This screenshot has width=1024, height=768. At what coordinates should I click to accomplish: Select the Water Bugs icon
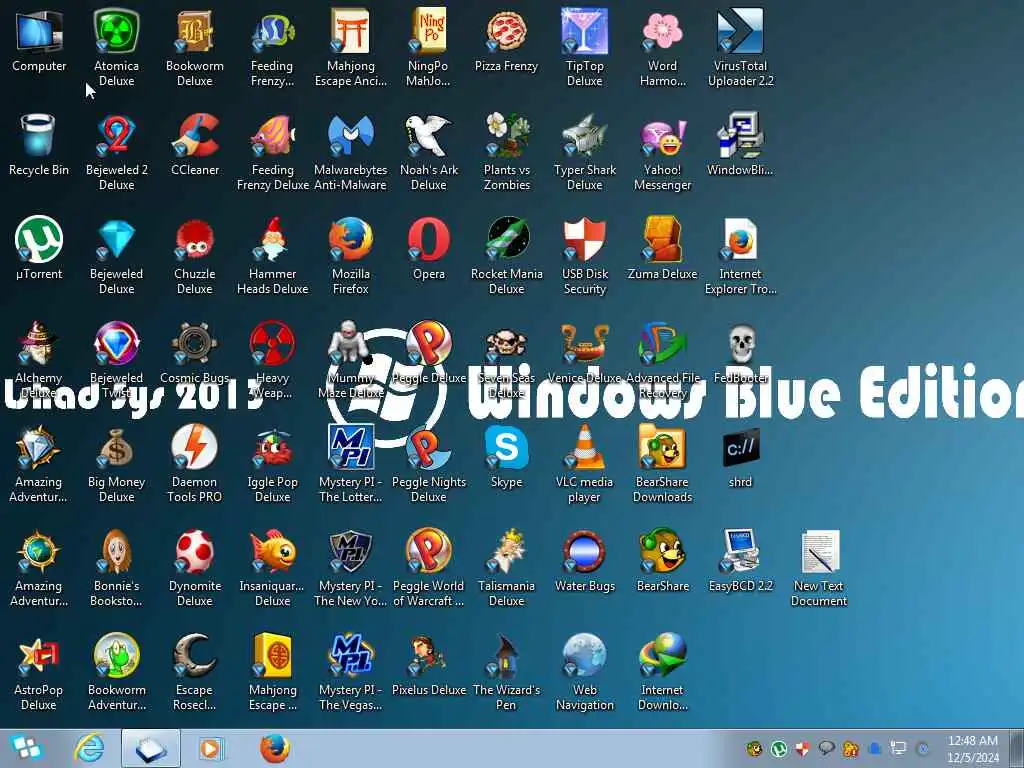pyautogui.click(x=584, y=560)
